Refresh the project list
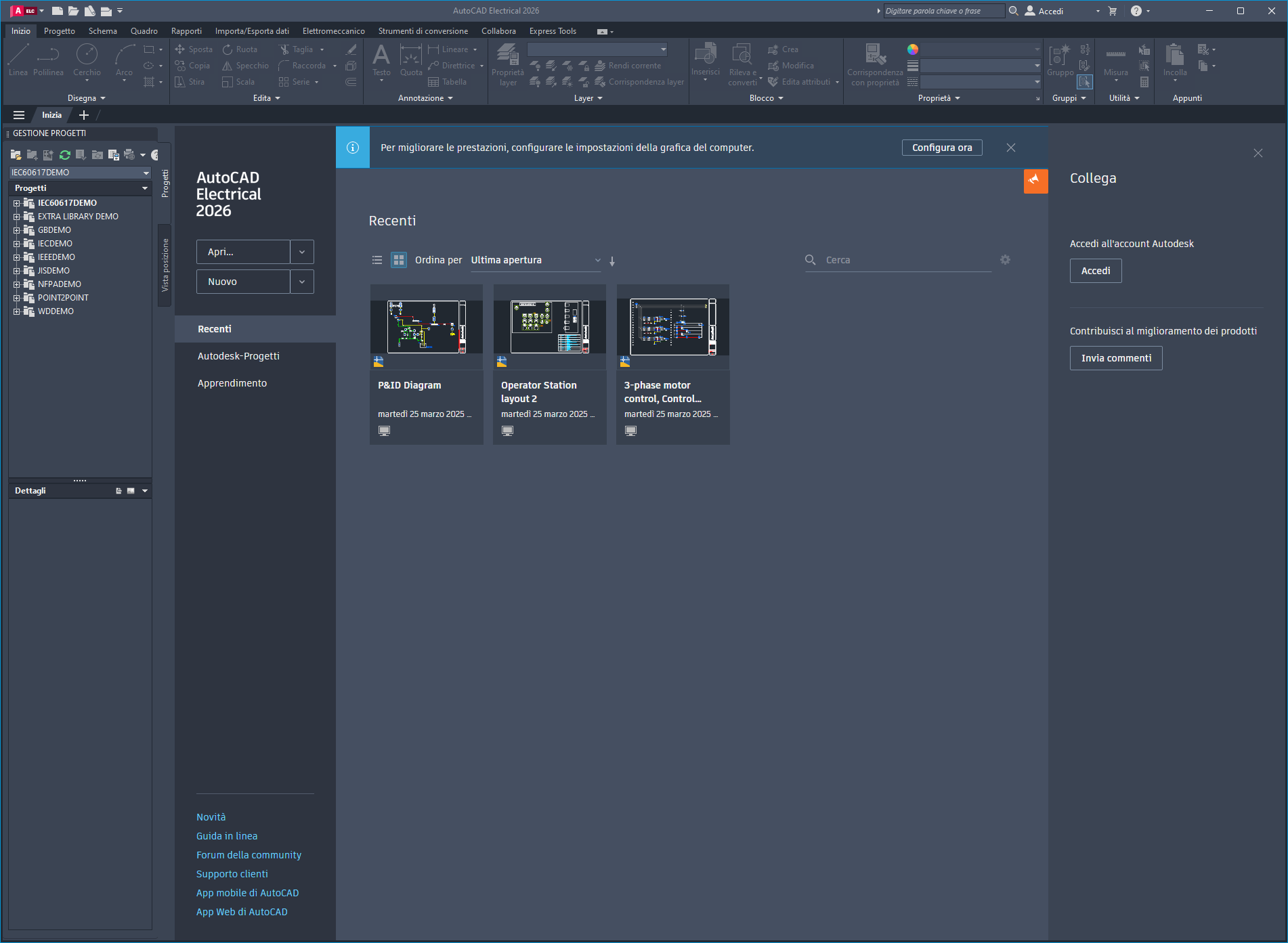 pos(65,154)
